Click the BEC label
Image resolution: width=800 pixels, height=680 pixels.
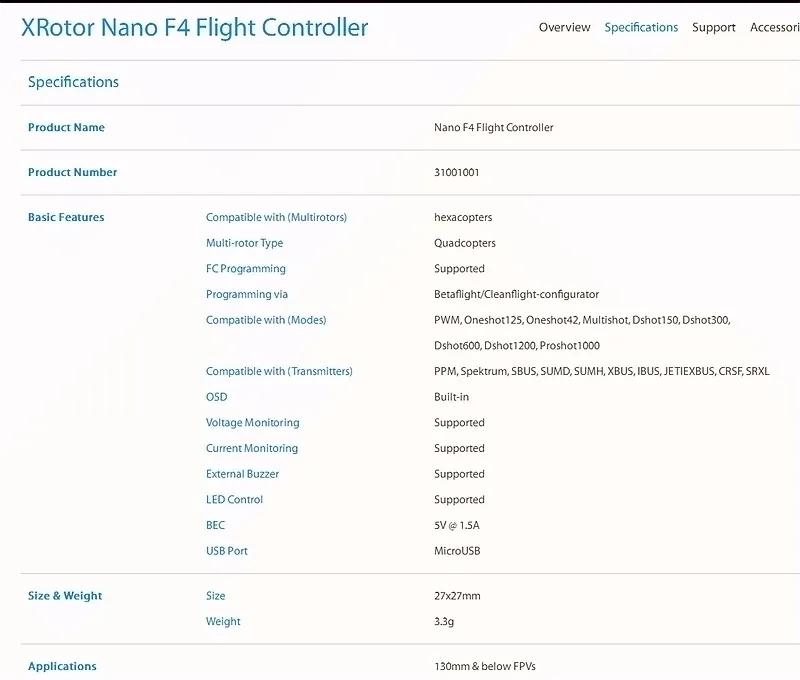[x=215, y=525]
